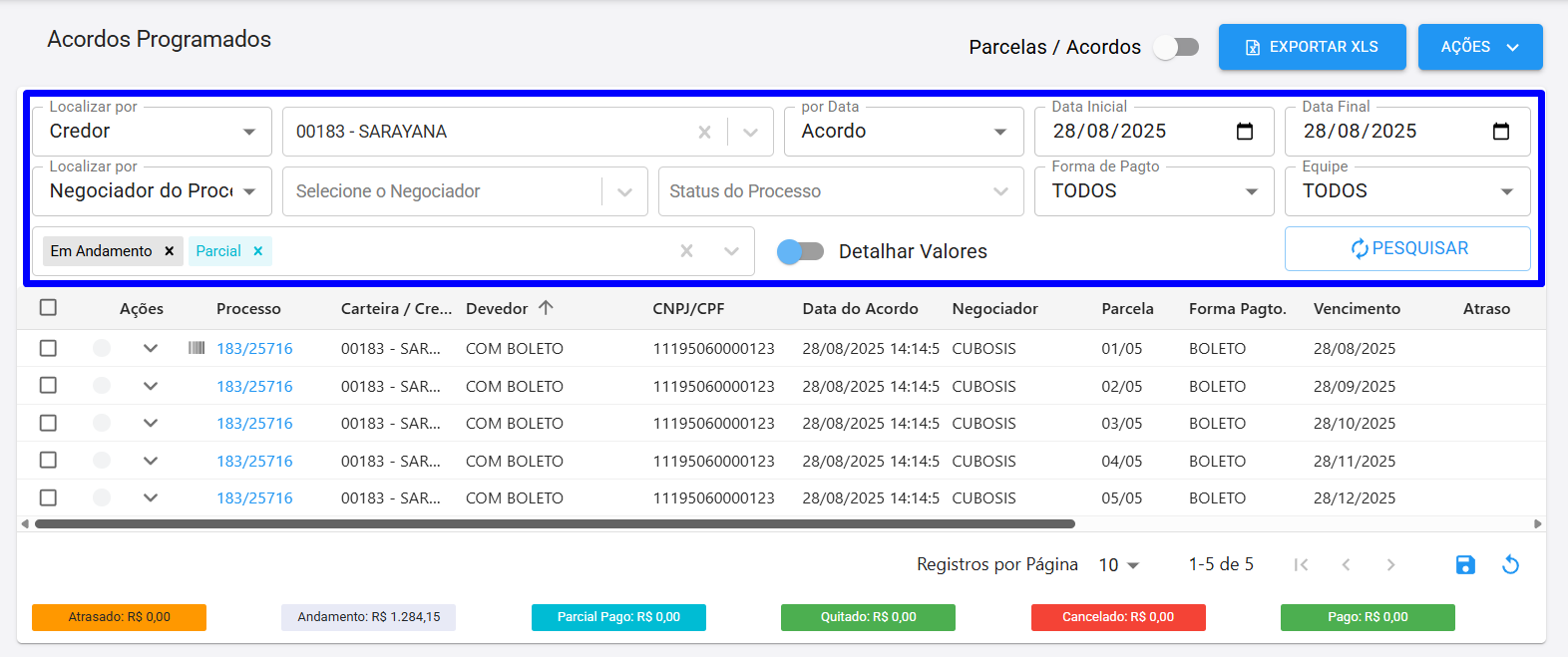1568x657 pixels.
Task: Open calendar picker for Data Inicial
Action: click(1245, 132)
